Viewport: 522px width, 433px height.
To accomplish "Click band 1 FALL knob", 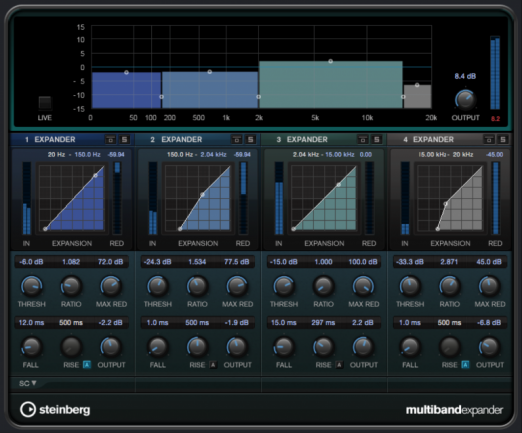I will coord(31,347).
